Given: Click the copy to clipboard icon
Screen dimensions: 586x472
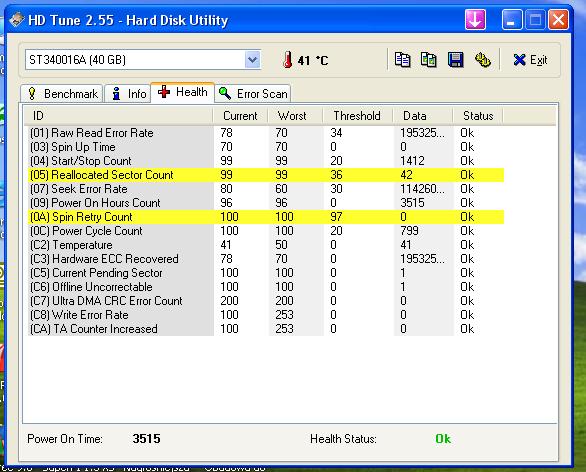Looking at the screenshot, I should [x=403, y=60].
